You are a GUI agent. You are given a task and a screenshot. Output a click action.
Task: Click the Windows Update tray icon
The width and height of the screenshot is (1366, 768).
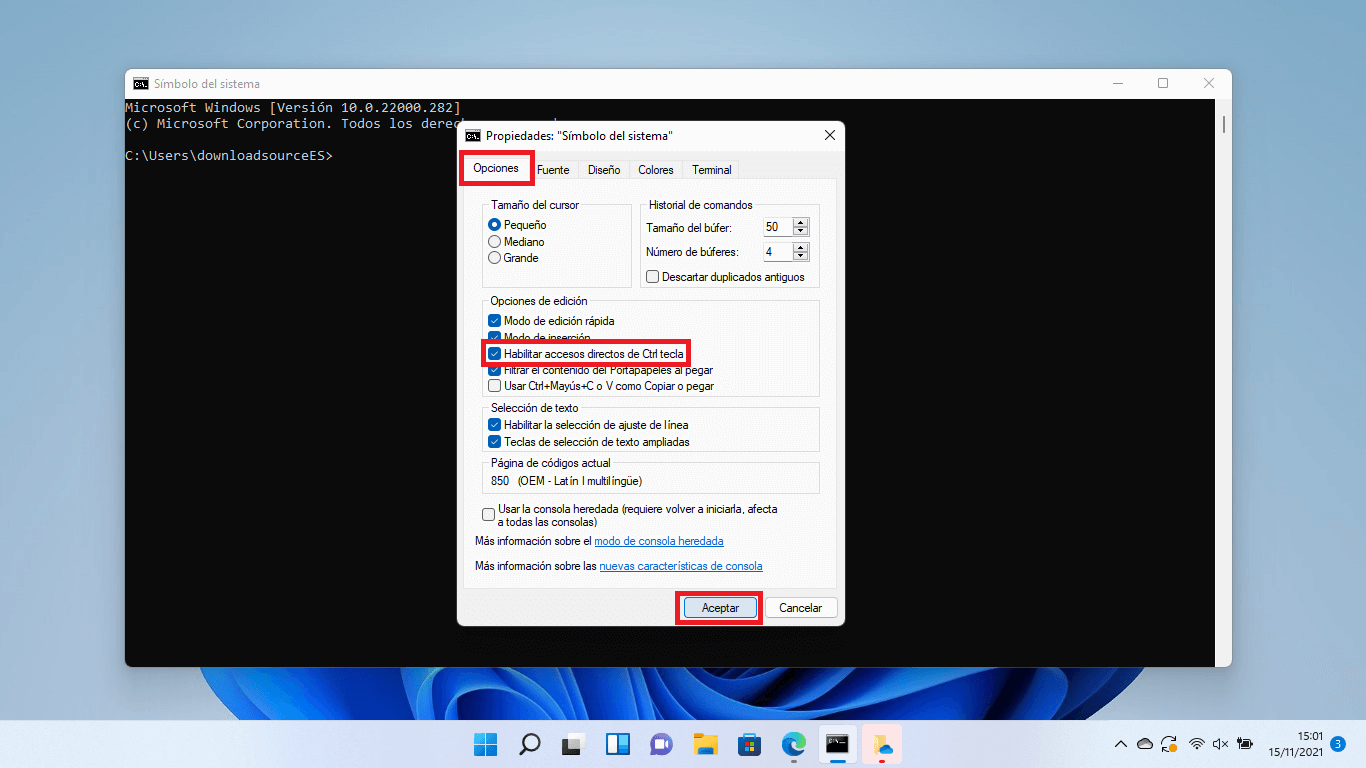(1169, 744)
